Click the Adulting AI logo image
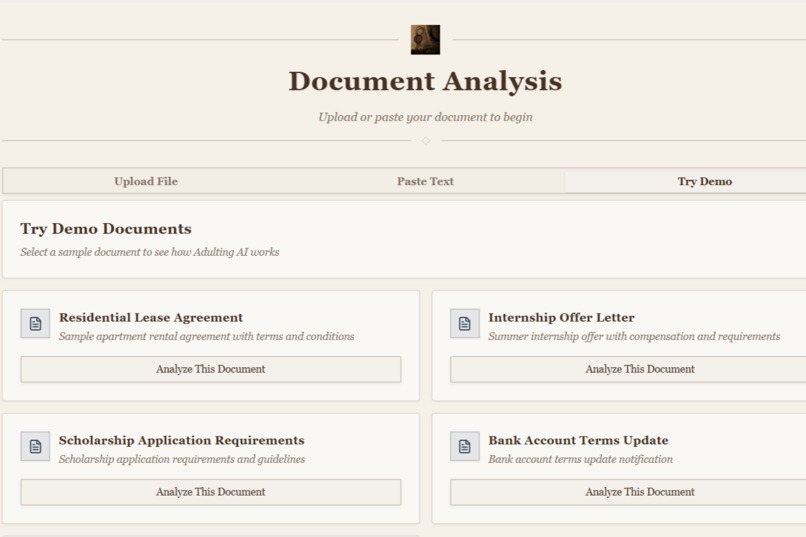Image resolution: width=806 pixels, height=537 pixels. (x=425, y=40)
